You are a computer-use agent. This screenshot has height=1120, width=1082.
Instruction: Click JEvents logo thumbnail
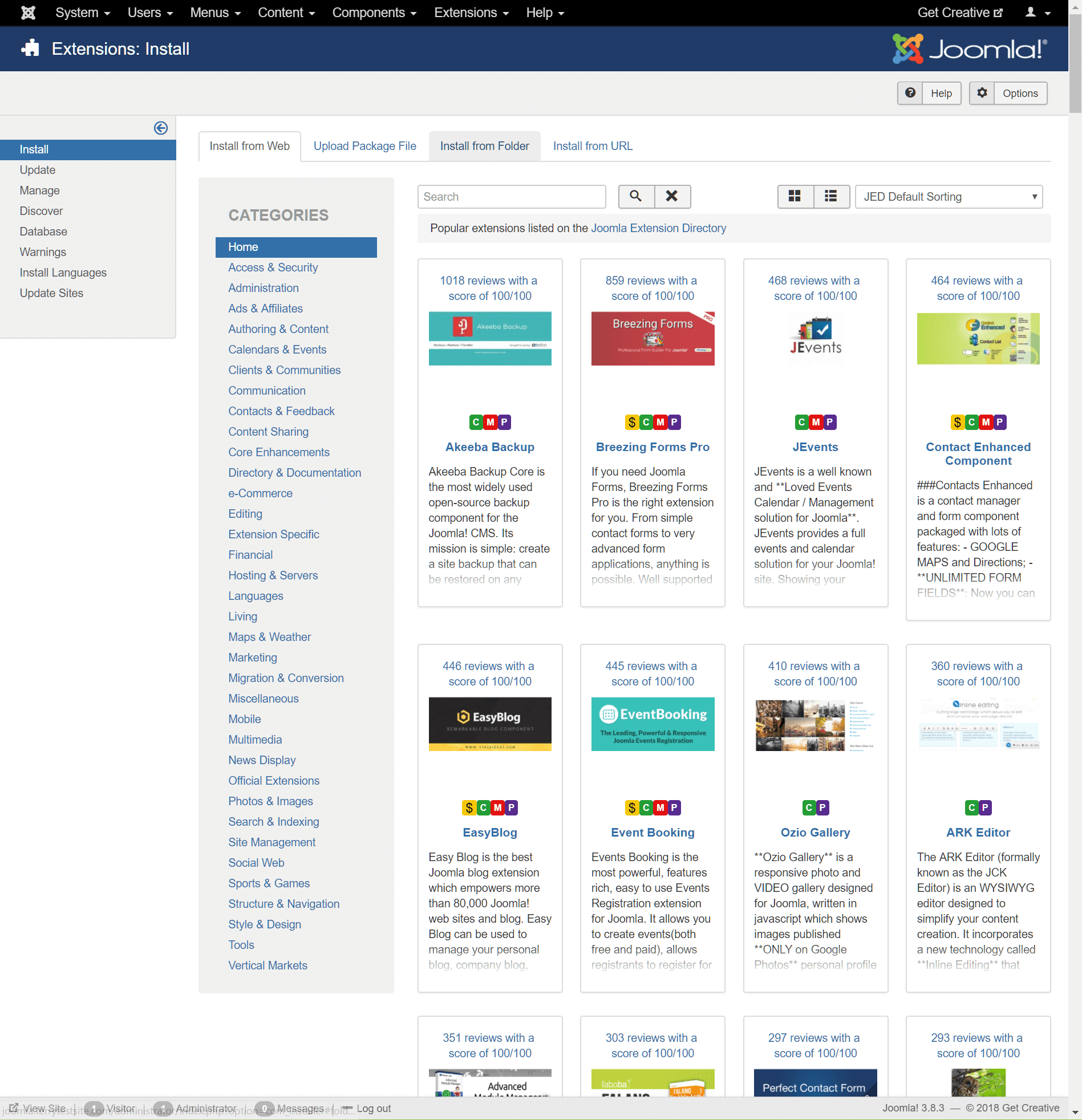tap(815, 336)
